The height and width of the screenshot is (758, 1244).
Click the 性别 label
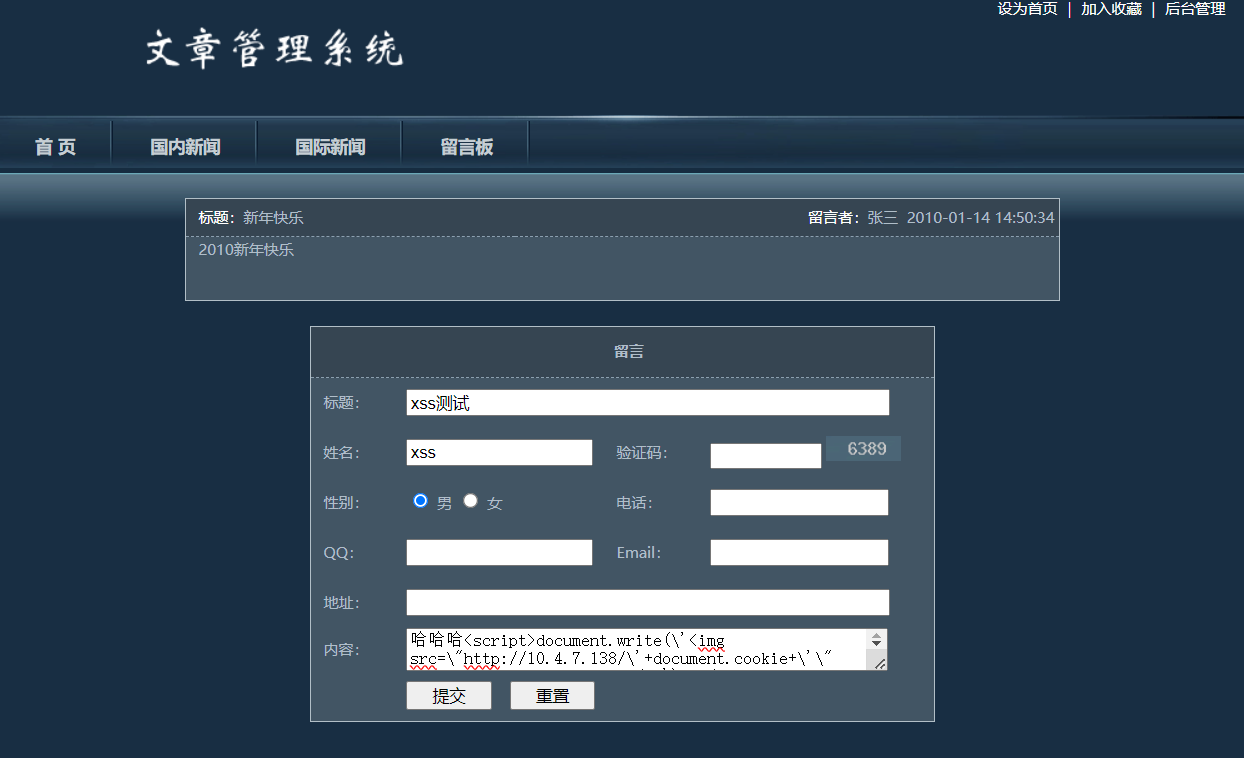(x=341, y=502)
